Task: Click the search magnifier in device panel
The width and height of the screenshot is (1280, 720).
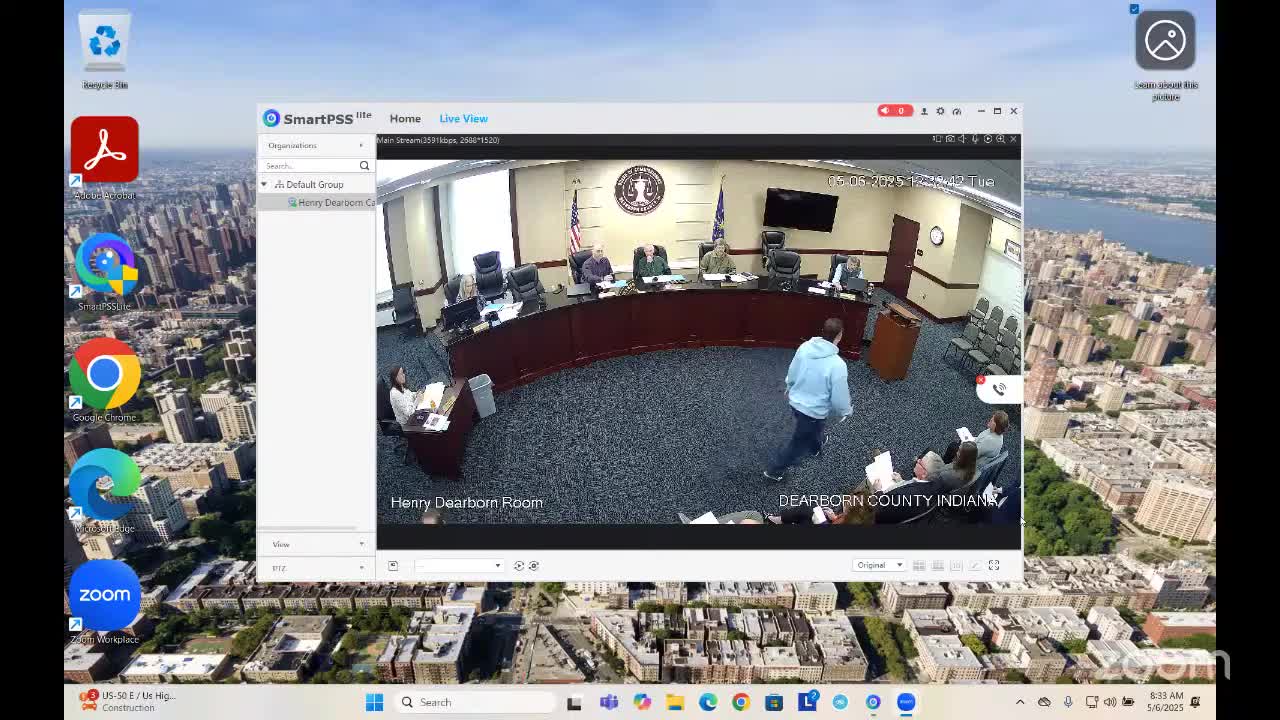Action: [364, 166]
